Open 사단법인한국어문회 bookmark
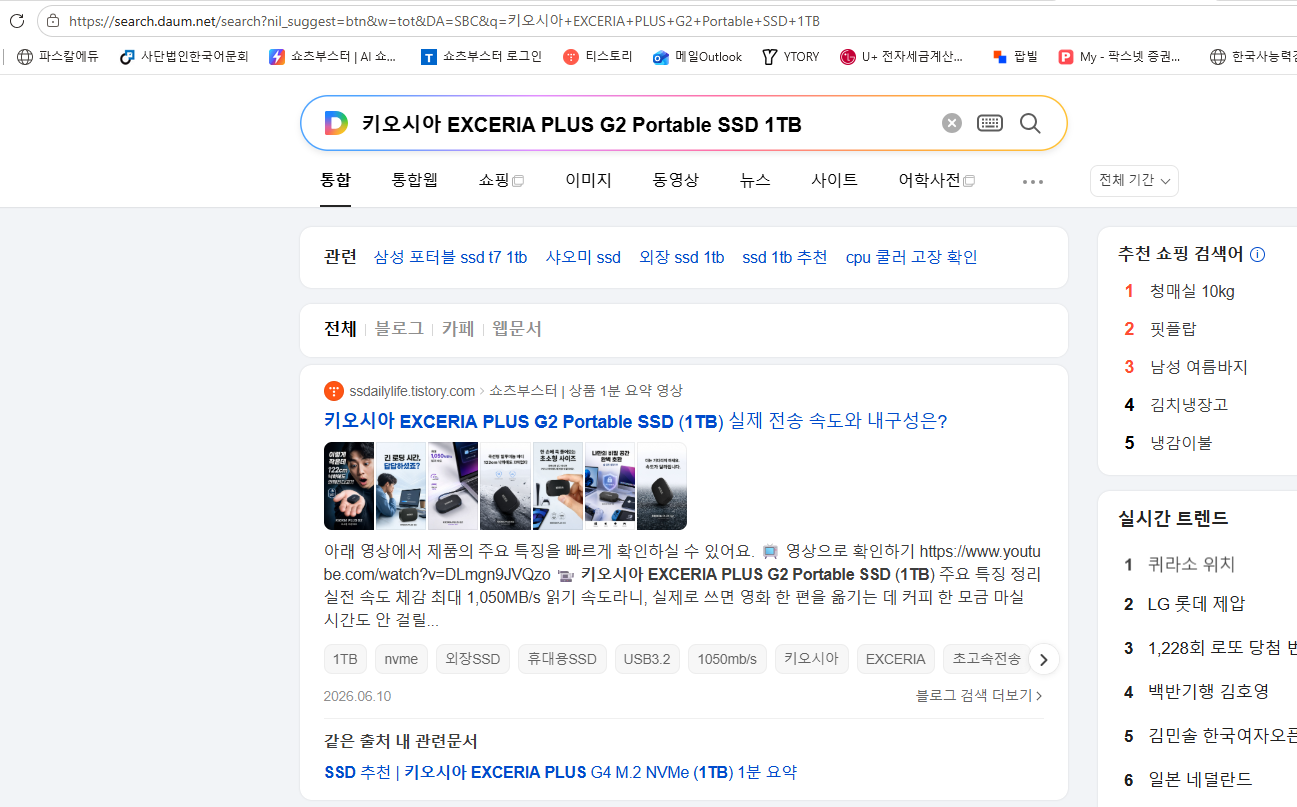1297x807 pixels. pyautogui.click(x=184, y=57)
